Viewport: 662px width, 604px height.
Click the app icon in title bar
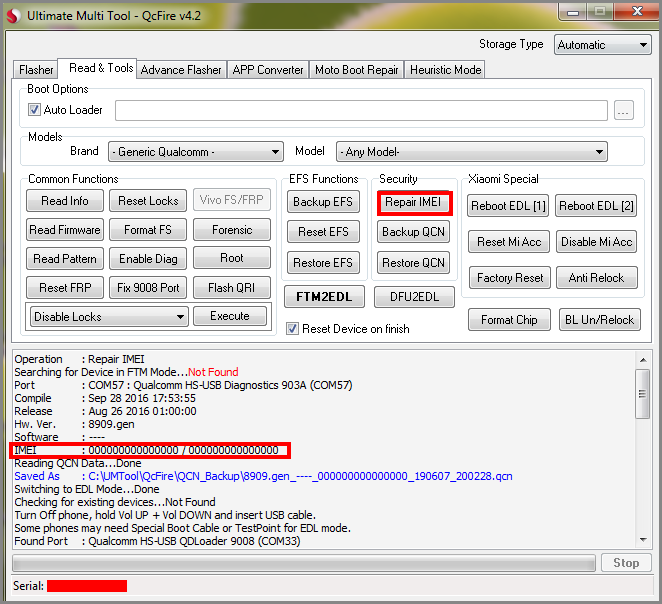tap(13, 14)
